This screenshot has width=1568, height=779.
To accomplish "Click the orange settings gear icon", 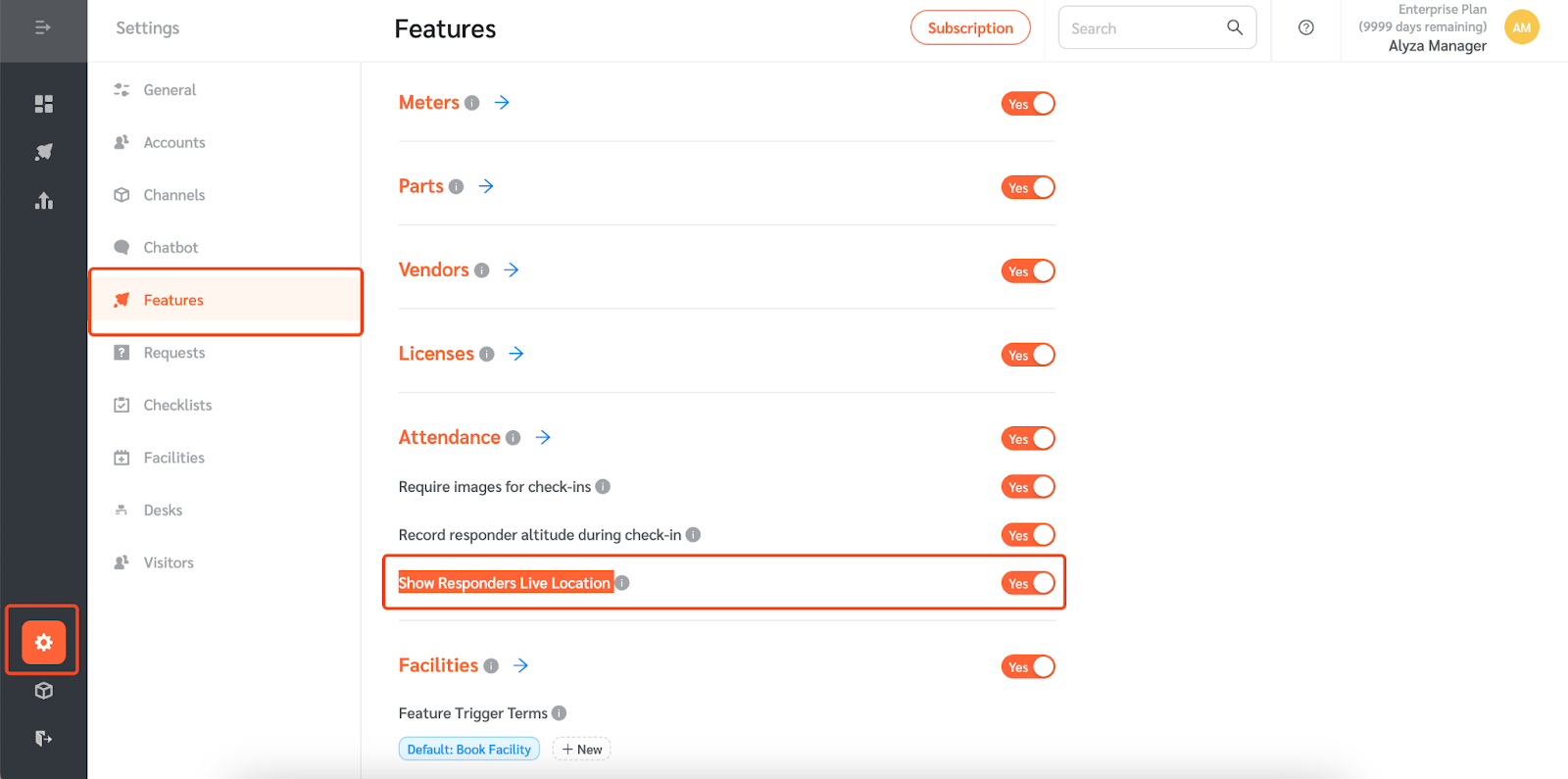I will tap(43, 642).
